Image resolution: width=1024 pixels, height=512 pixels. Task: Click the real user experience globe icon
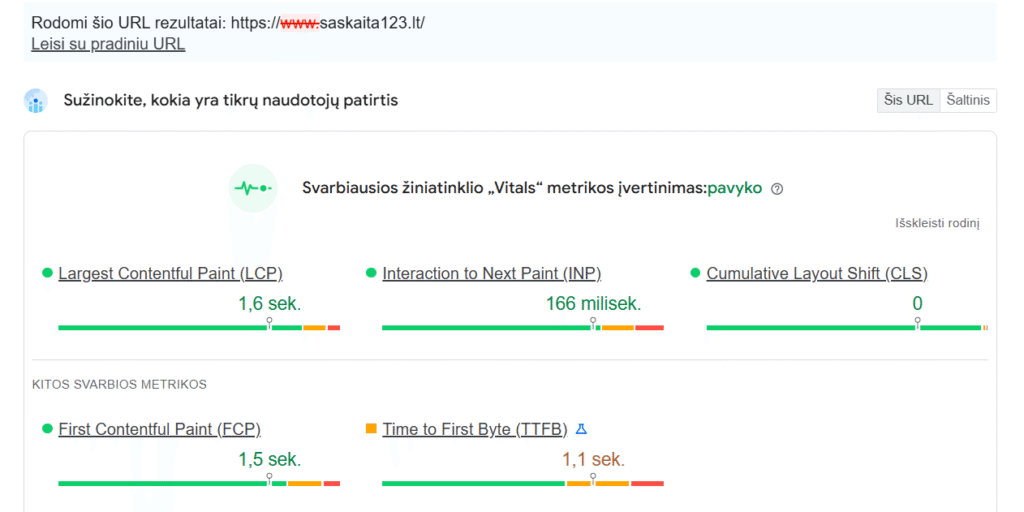35,101
